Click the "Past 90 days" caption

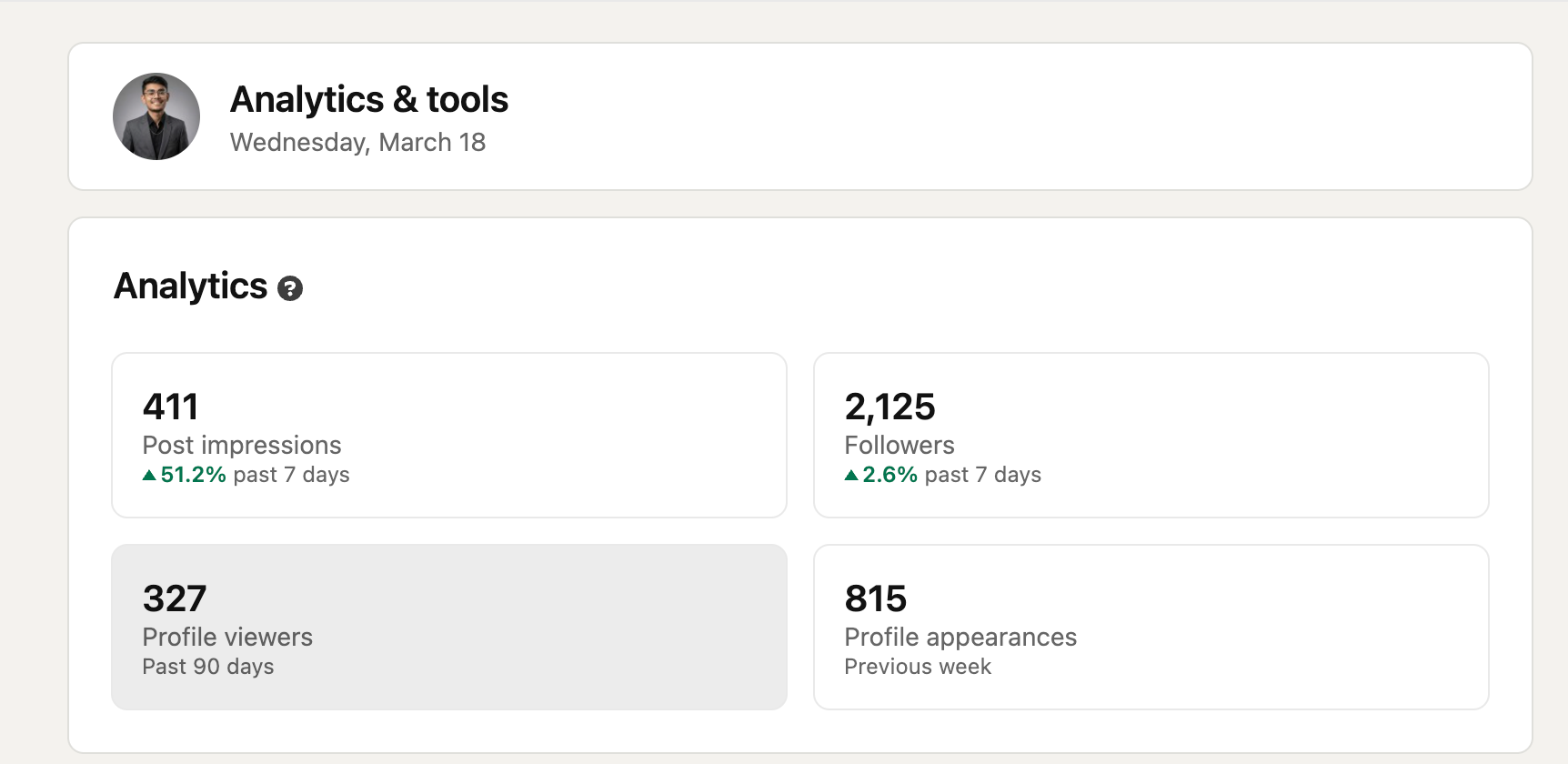[x=208, y=667]
